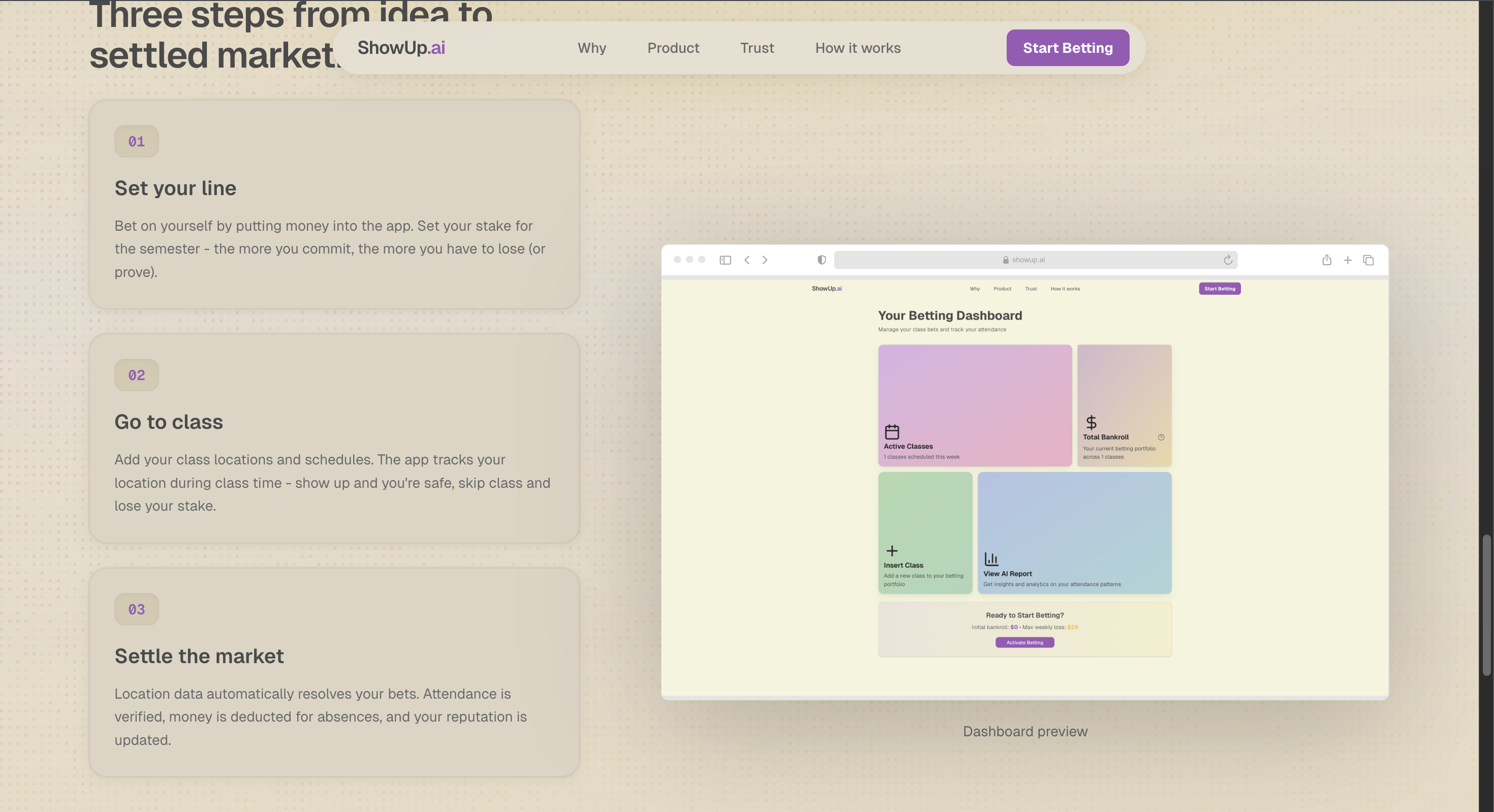Click the help icon next to Total Bankroll

point(1161,438)
